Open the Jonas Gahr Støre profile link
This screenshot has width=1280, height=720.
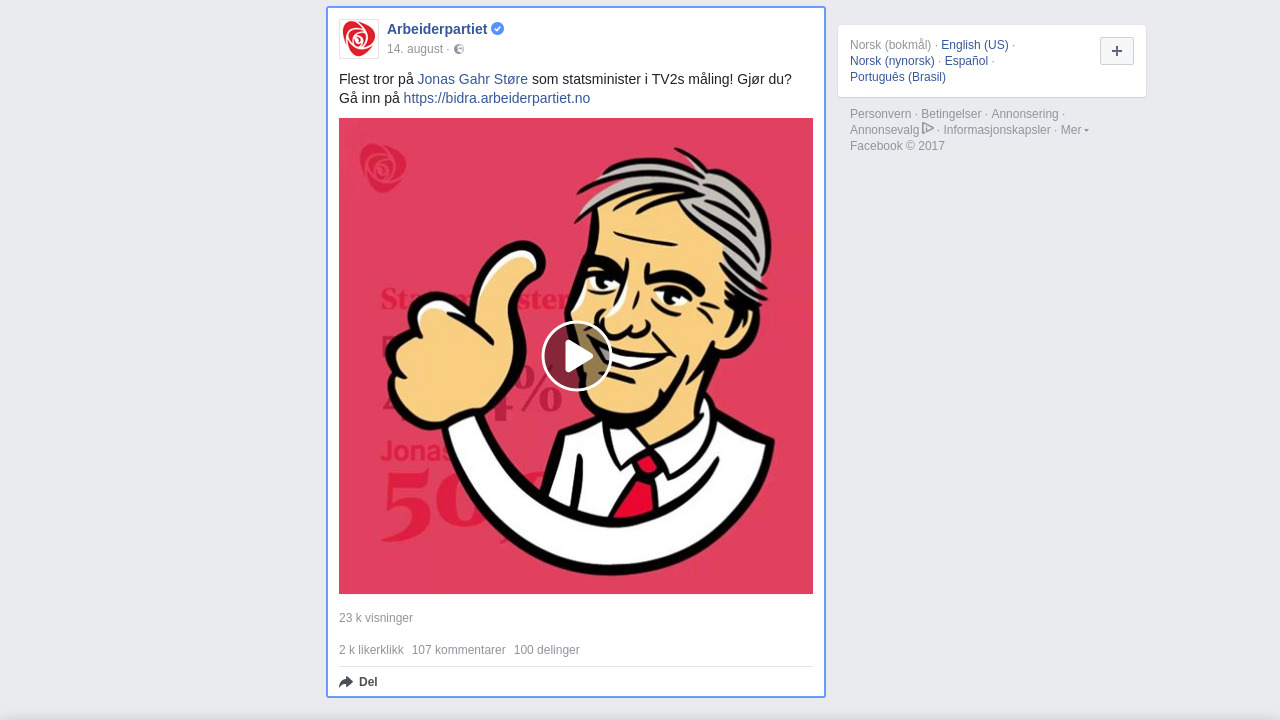coord(472,79)
